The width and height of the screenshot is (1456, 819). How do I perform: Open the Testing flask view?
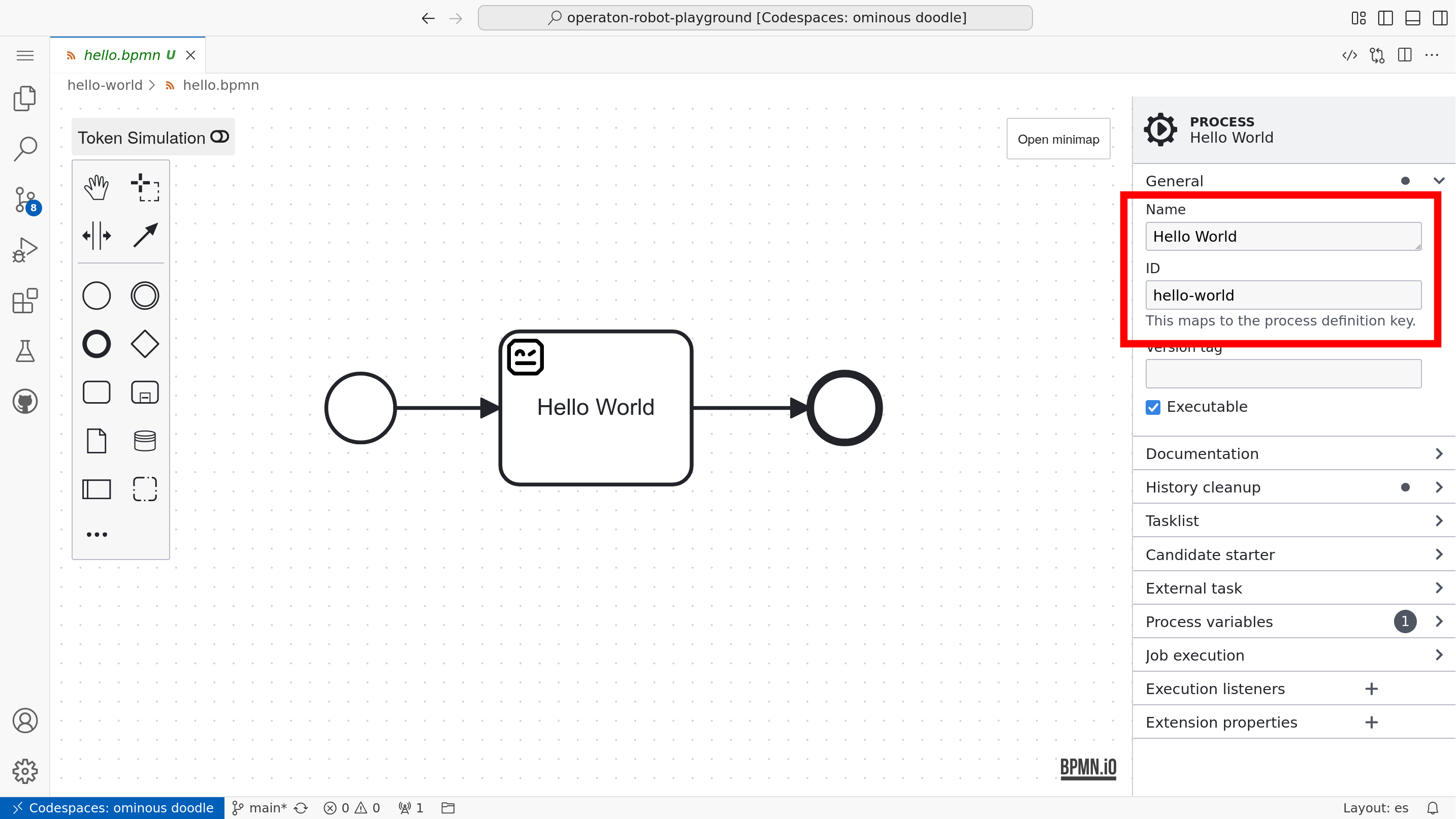(25, 351)
